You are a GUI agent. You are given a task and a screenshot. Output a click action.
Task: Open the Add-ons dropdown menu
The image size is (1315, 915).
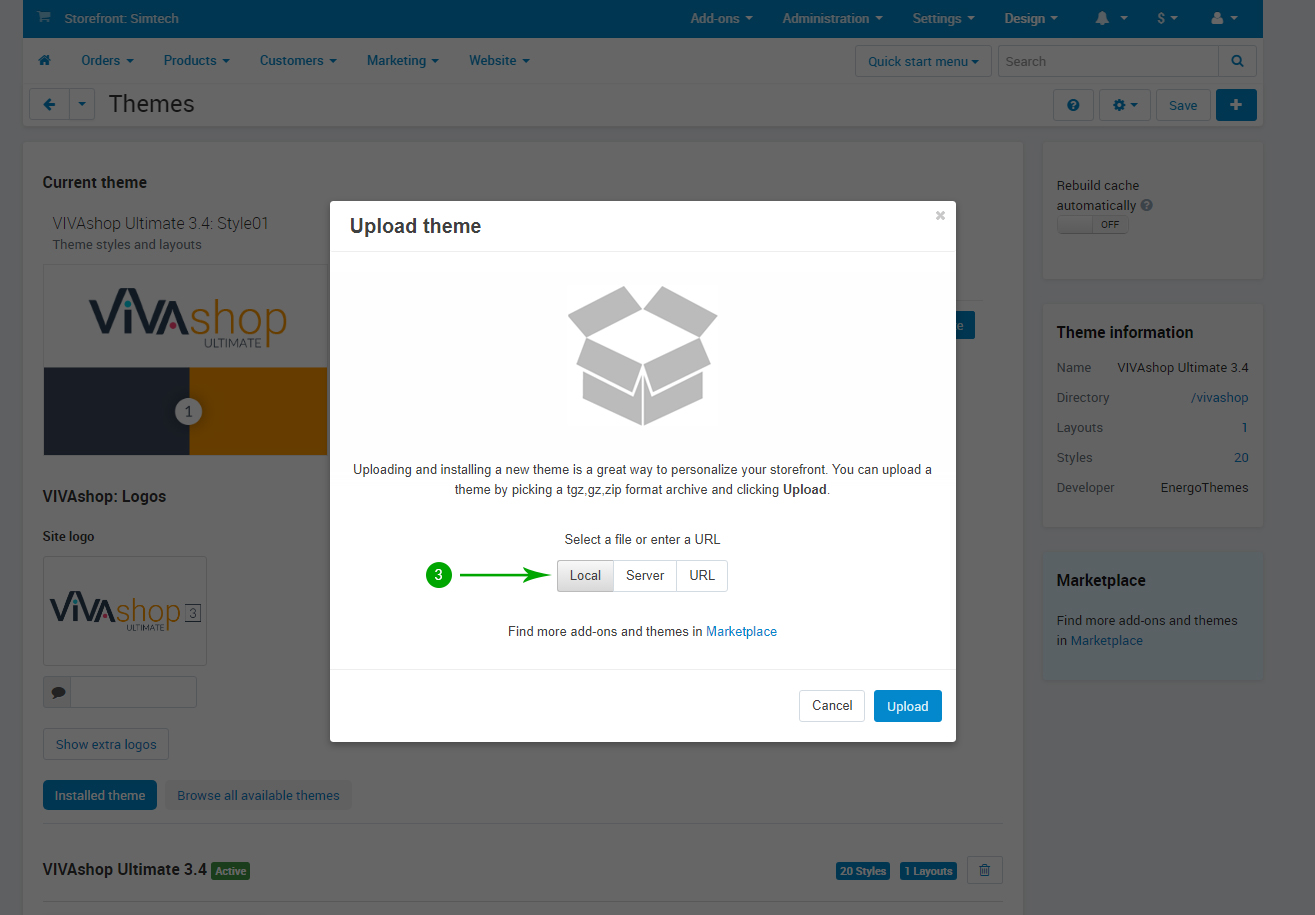tap(721, 18)
